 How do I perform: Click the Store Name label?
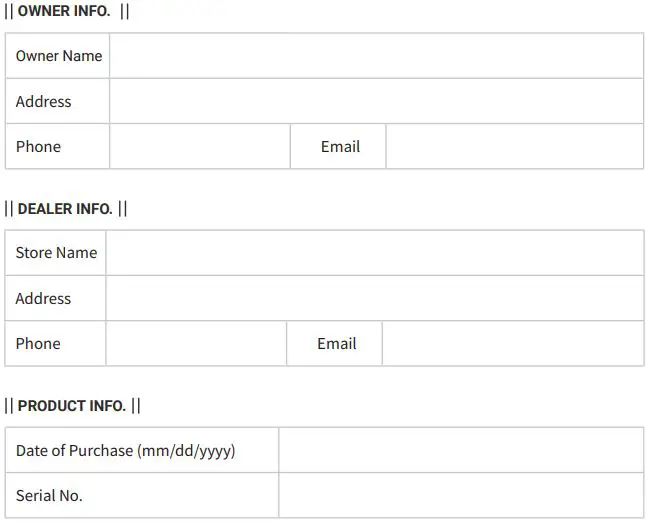tap(56, 253)
